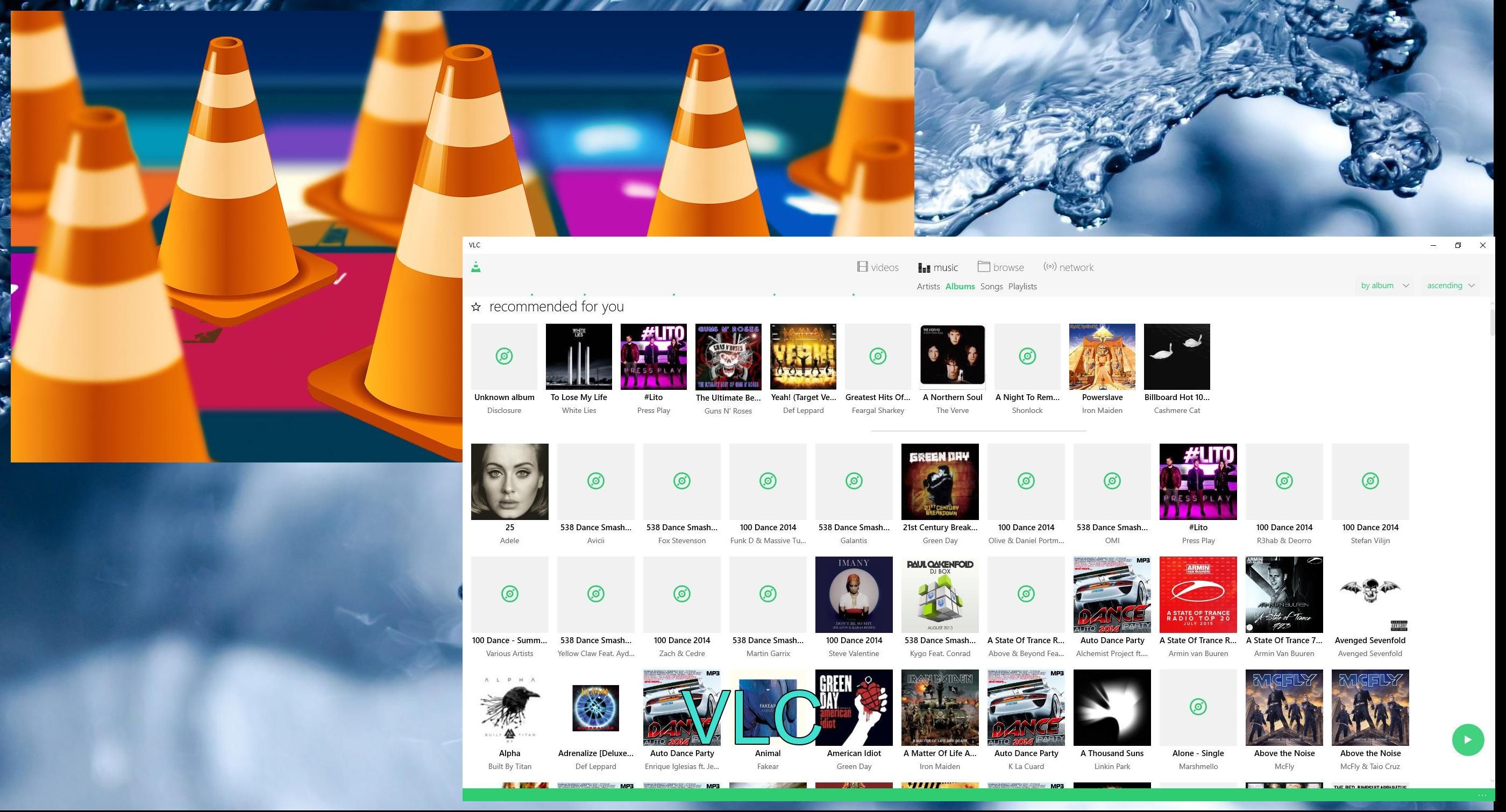Open 538 Dance Smash Martin Garrix disc icon
Viewport: 1506px width, 812px height.
click(x=768, y=595)
